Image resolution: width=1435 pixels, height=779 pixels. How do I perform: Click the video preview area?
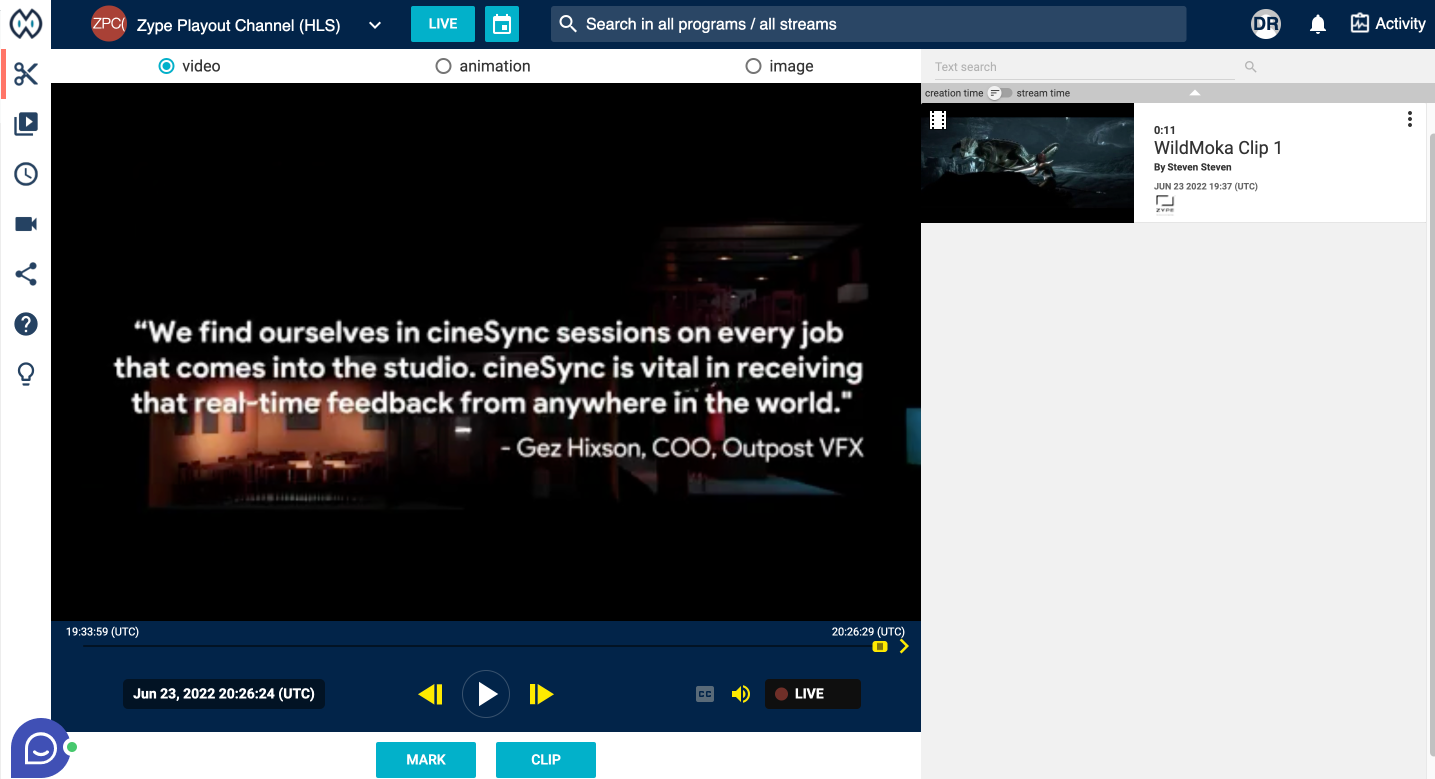pos(486,352)
